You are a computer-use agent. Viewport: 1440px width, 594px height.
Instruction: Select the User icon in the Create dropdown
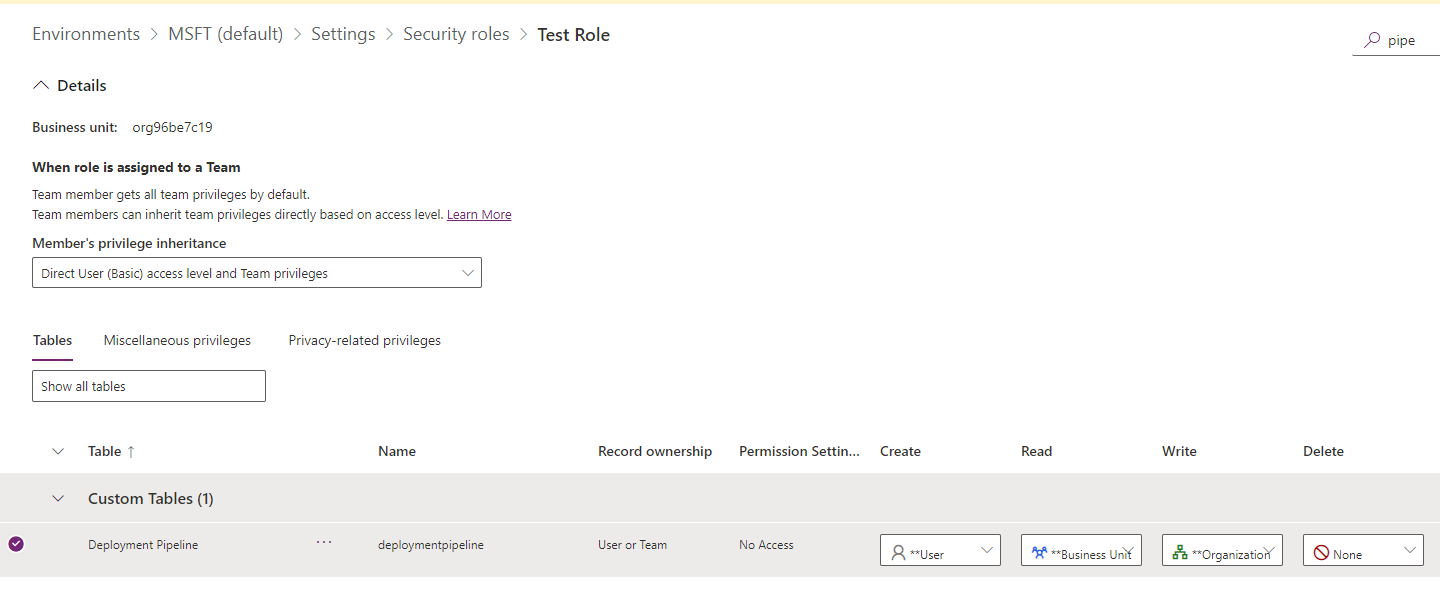click(899, 549)
